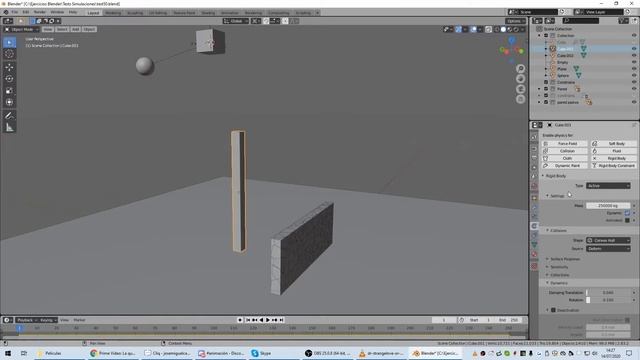
Task: Toggle the Dynamic checkbox
Action: click(627, 213)
